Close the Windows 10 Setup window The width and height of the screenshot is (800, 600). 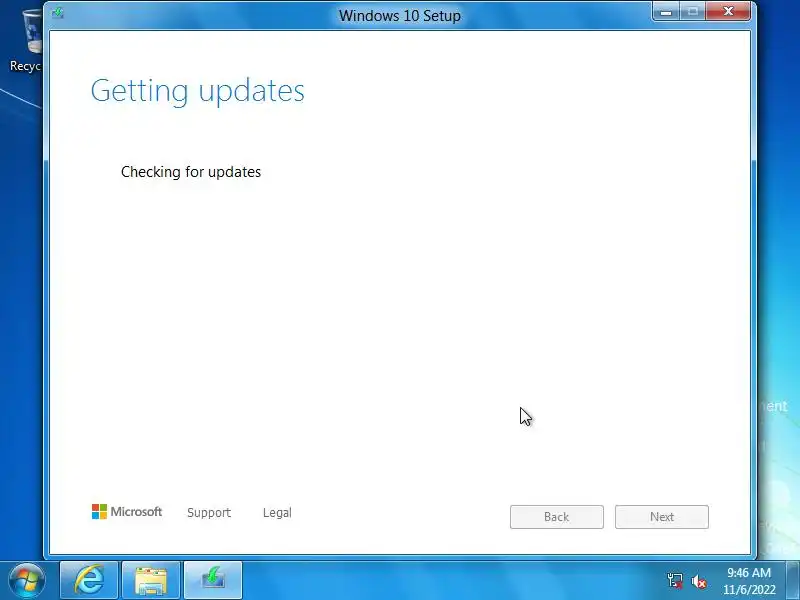(729, 11)
